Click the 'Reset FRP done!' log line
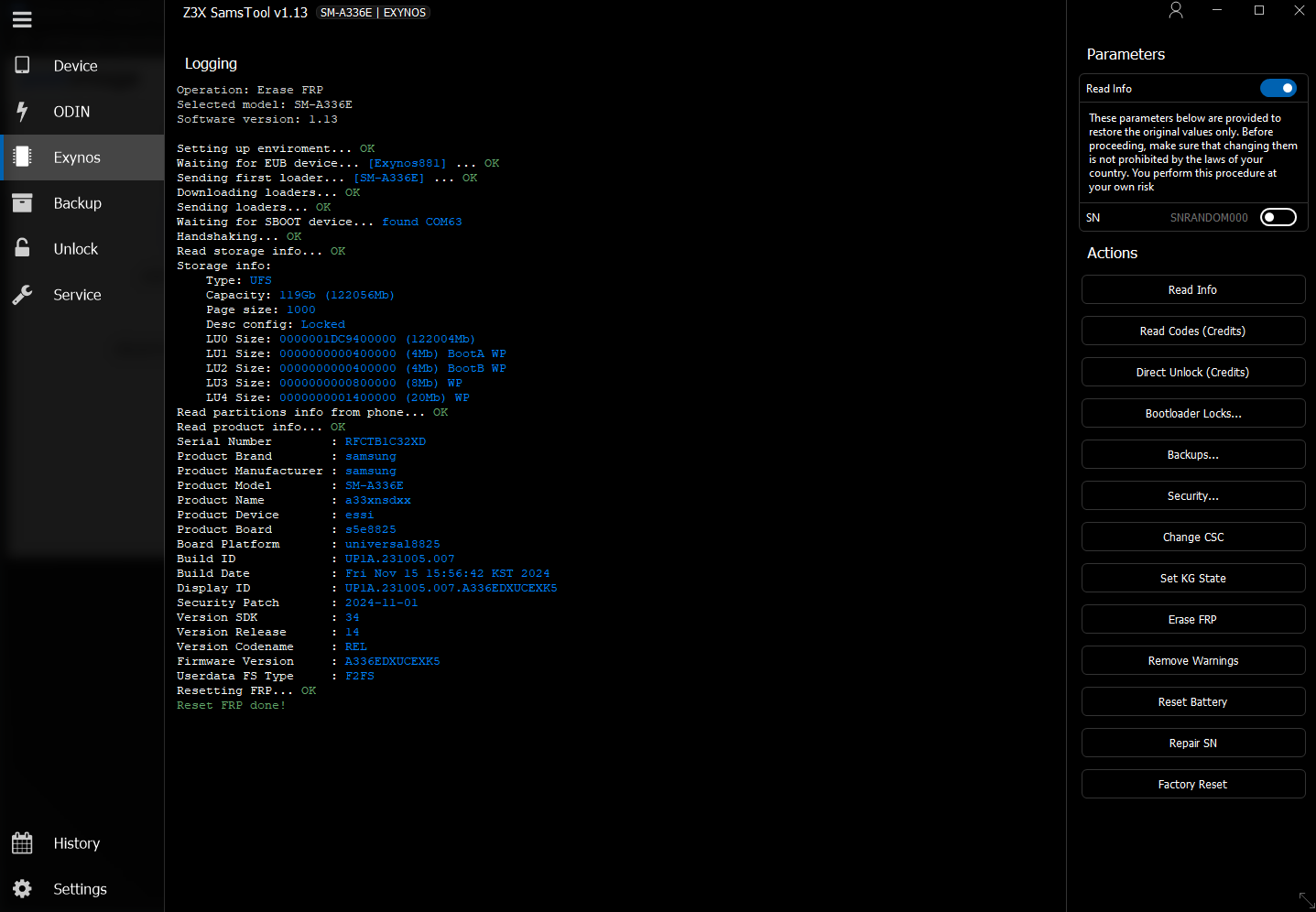The width and height of the screenshot is (1316, 912). pos(232,705)
